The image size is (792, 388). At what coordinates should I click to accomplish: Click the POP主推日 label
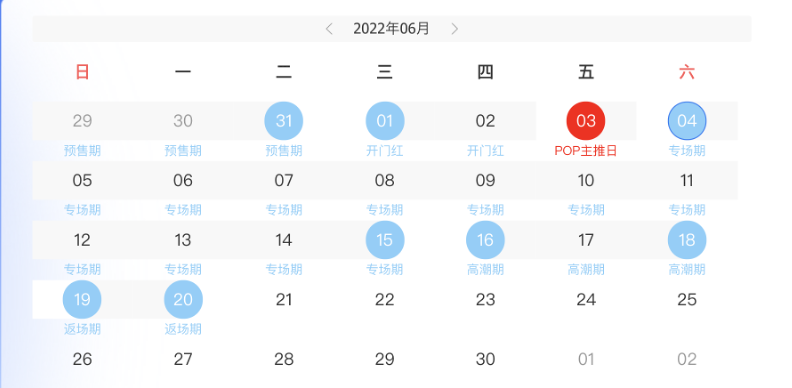tap(586, 151)
